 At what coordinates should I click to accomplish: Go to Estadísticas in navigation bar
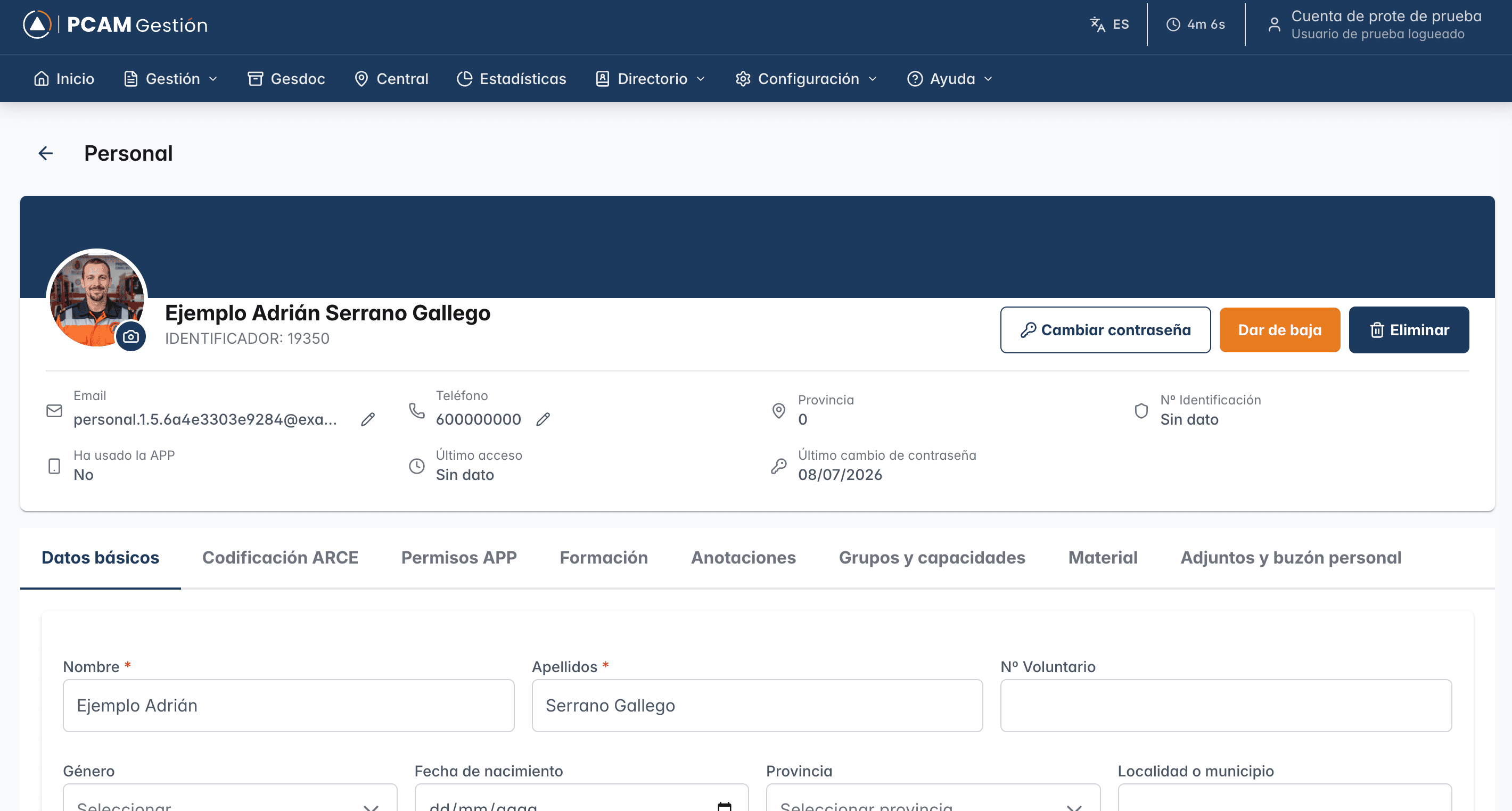click(x=511, y=79)
